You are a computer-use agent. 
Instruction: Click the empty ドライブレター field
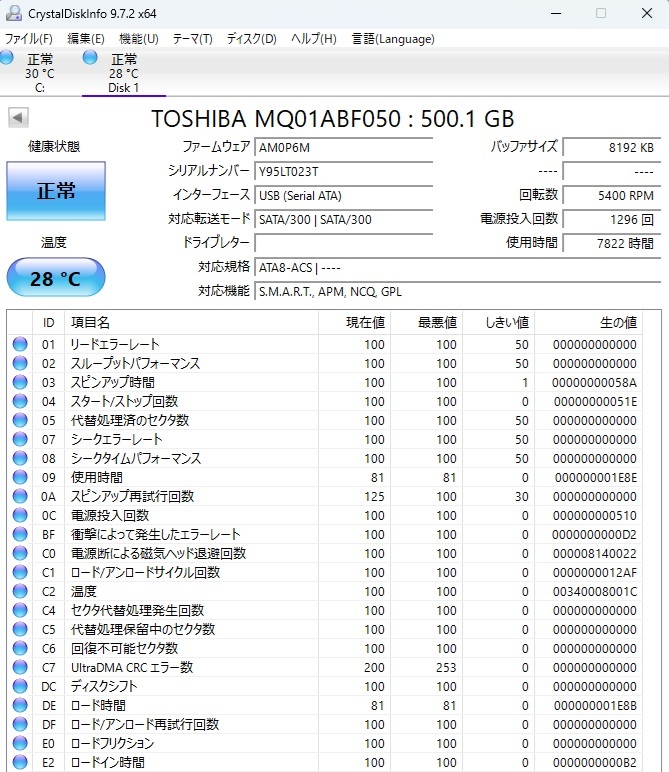(x=344, y=243)
